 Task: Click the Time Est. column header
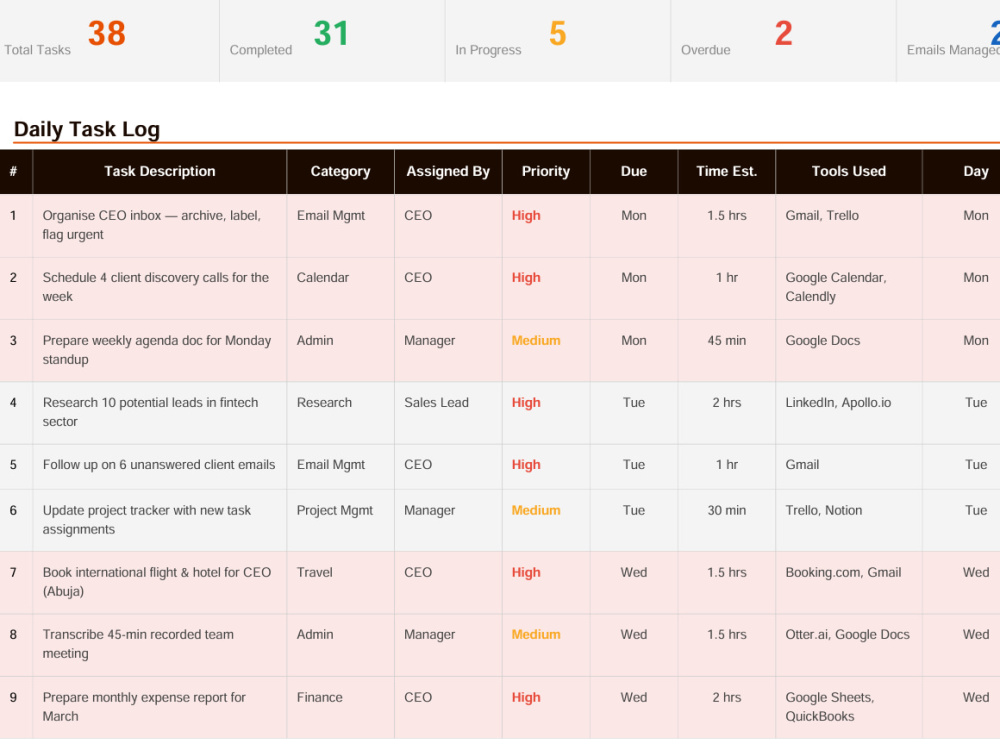(x=726, y=171)
